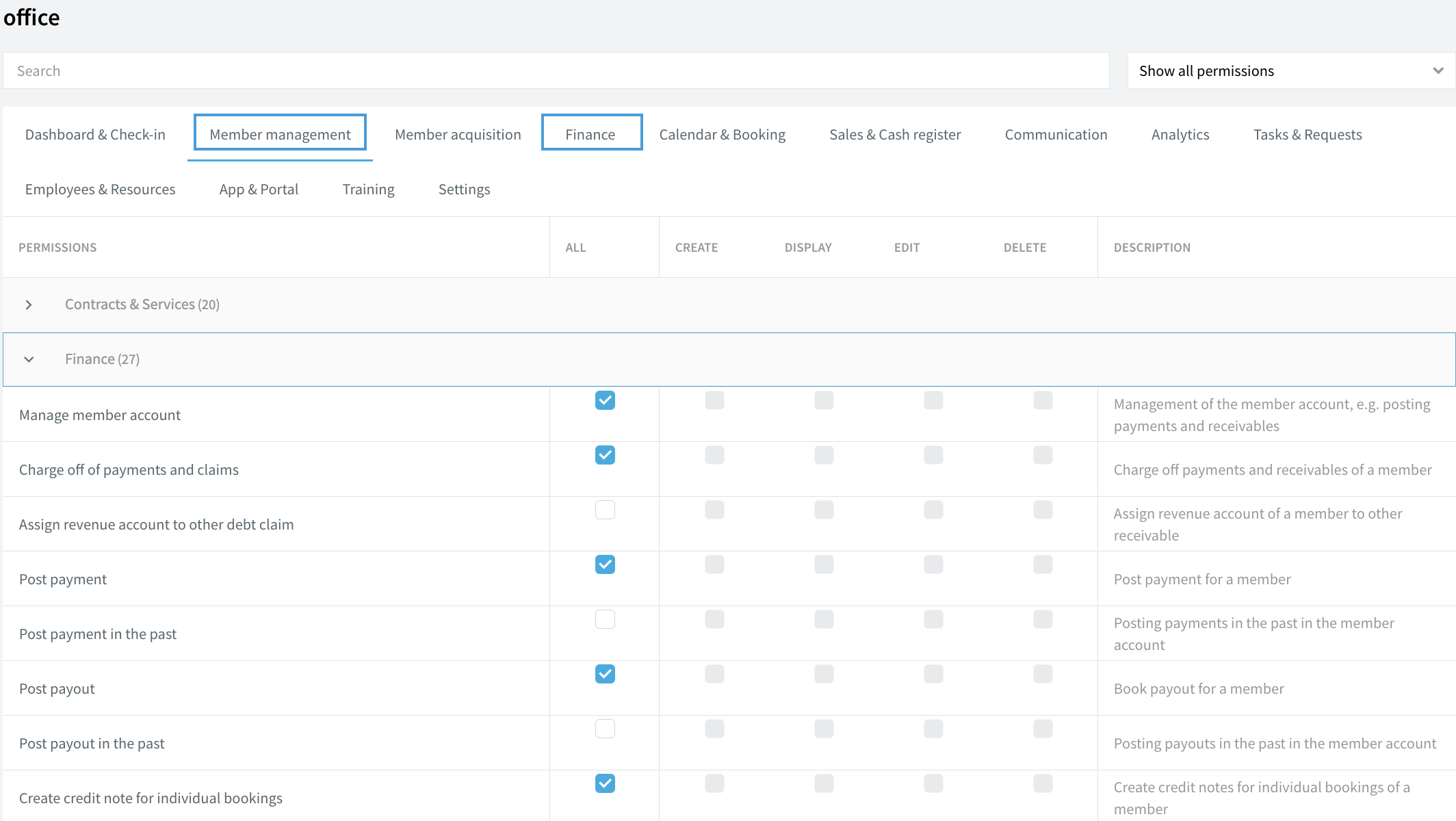Select the Analytics tab
Image resolution: width=1456 pixels, height=821 pixels.
1180,134
